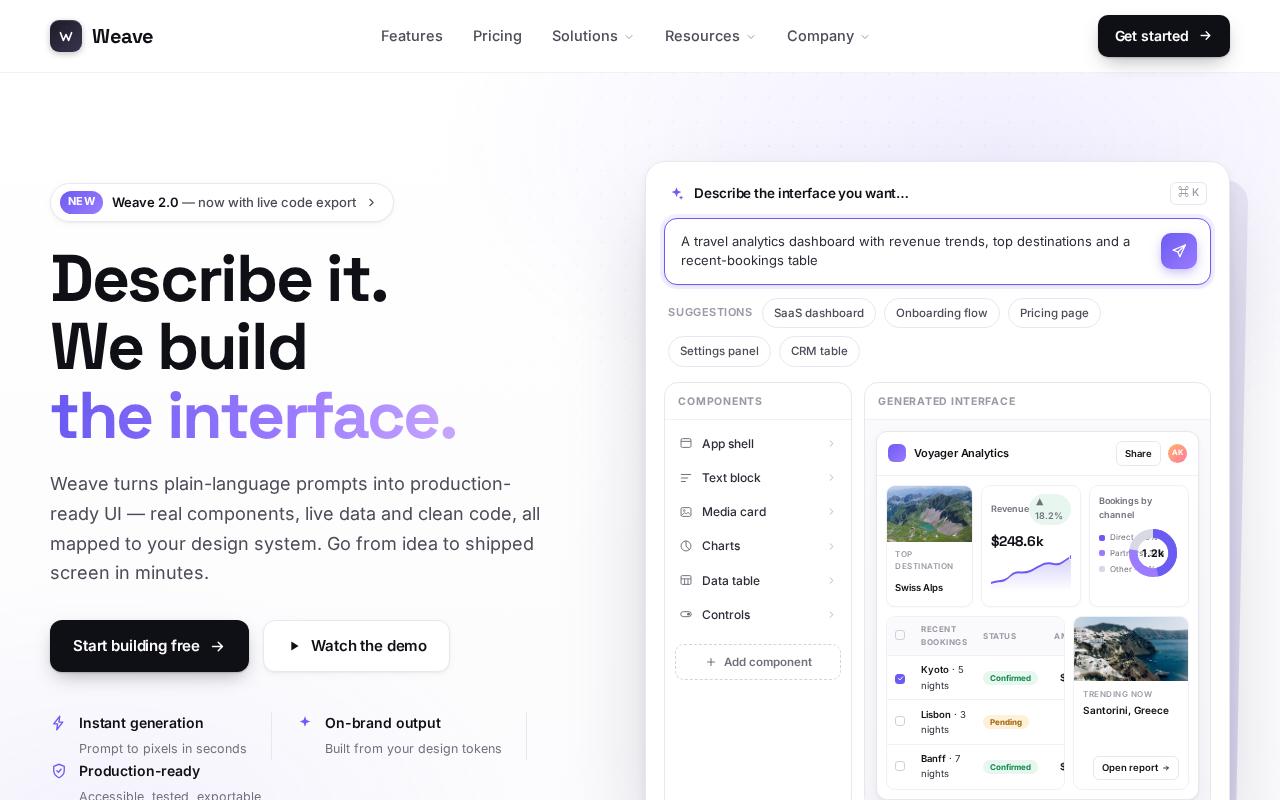Click the Confirmed status in the Banff row
This screenshot has height=800, width=1280.
point(1010,767)
